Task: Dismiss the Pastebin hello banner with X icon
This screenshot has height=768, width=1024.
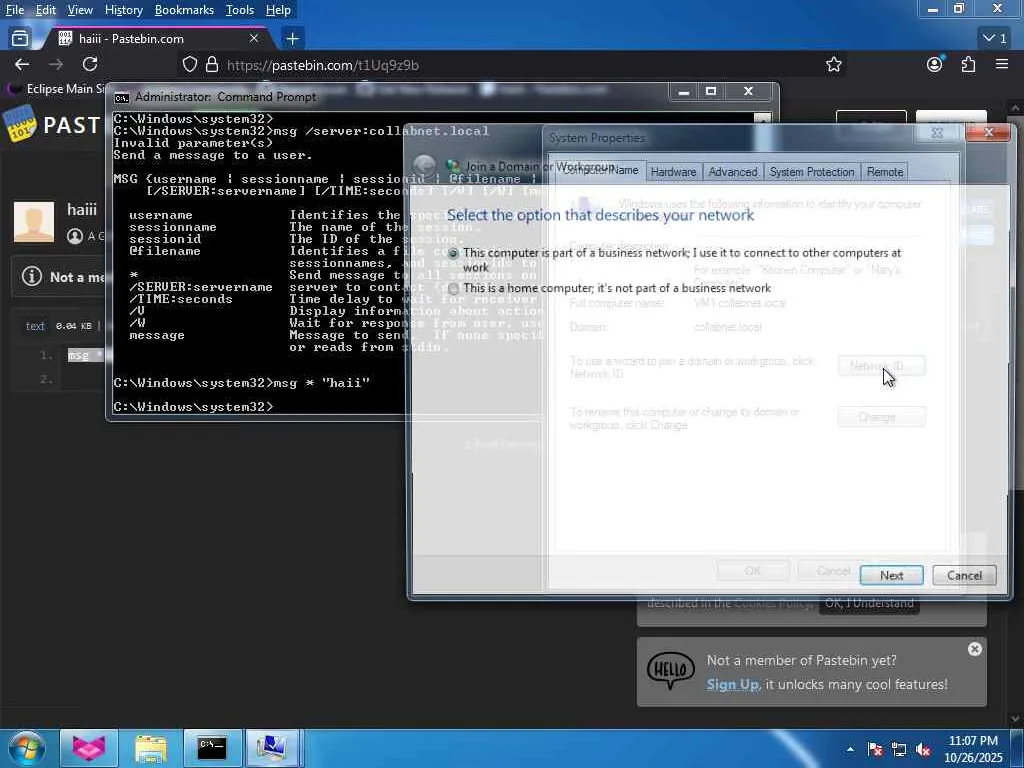Action: 974,649
